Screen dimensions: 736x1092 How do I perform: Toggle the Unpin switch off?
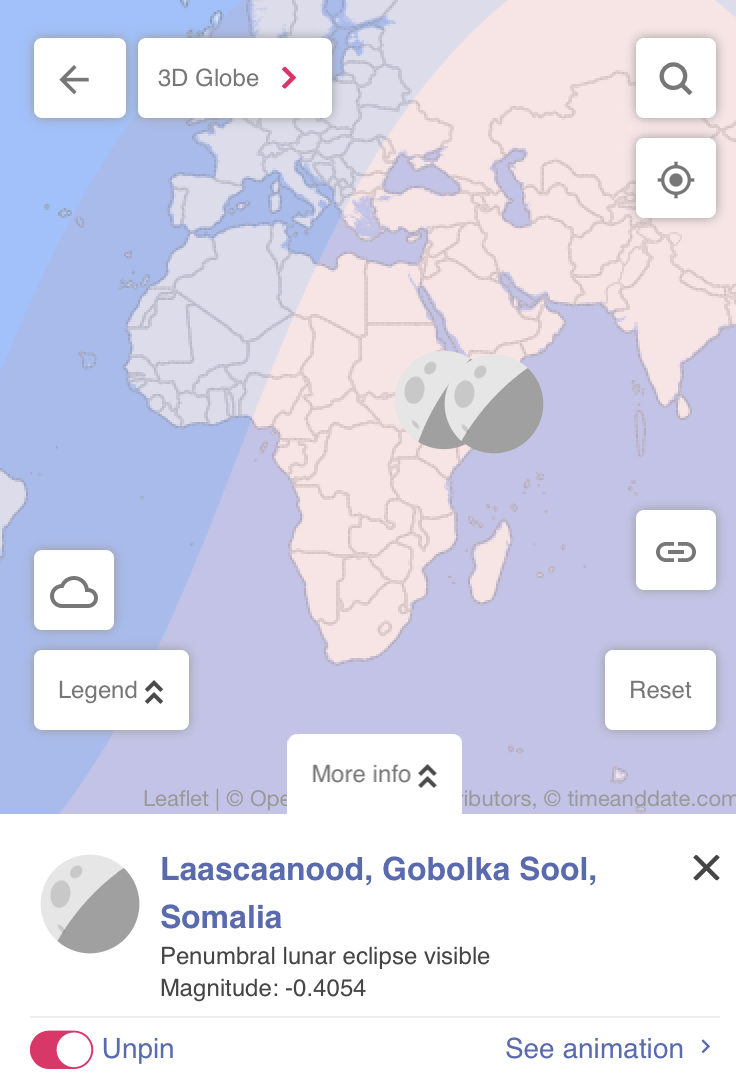(x=61, y=1050)
